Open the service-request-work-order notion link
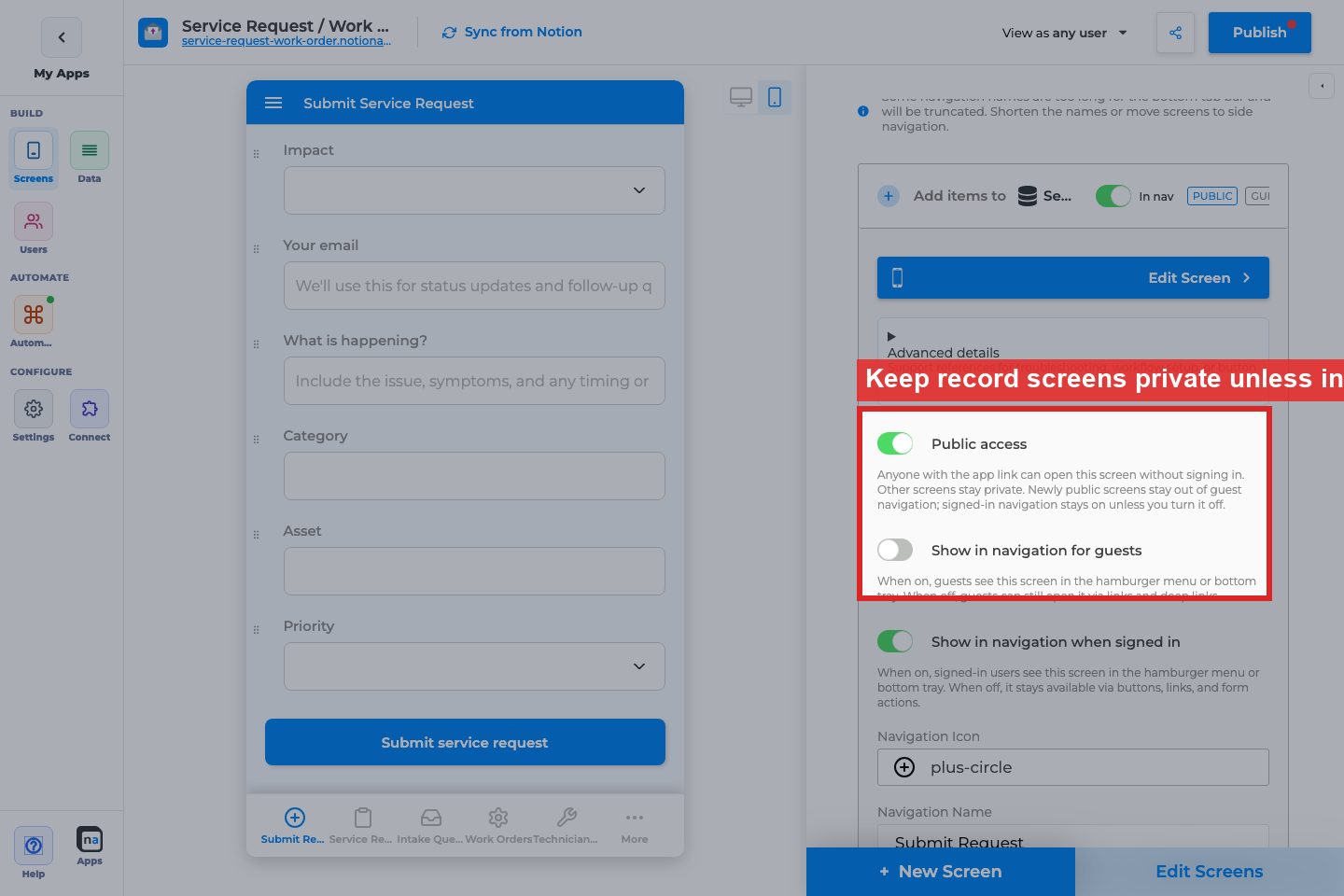Viewport: 1344px width, 896px height. (287, 41)
